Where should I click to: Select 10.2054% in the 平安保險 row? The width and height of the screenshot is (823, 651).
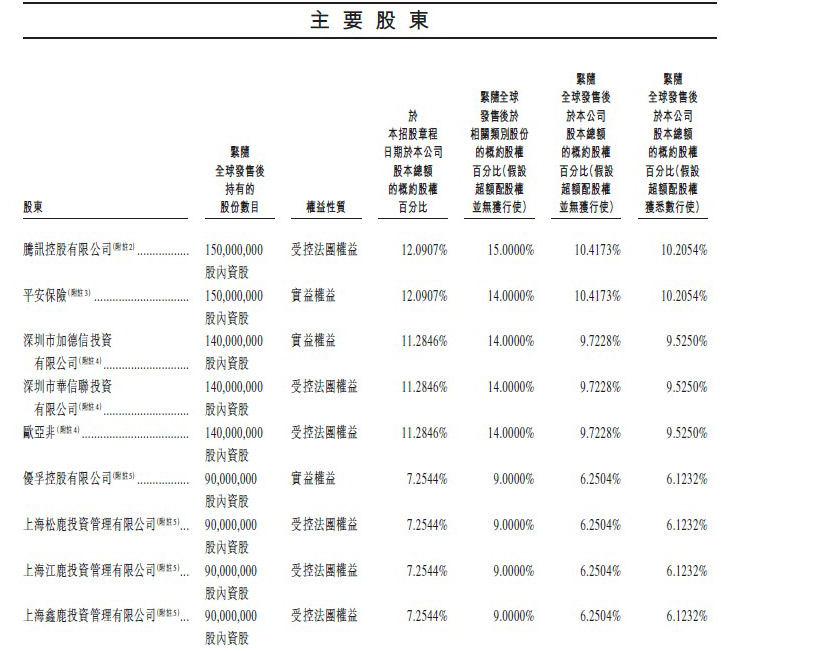[x=684, y=296]
